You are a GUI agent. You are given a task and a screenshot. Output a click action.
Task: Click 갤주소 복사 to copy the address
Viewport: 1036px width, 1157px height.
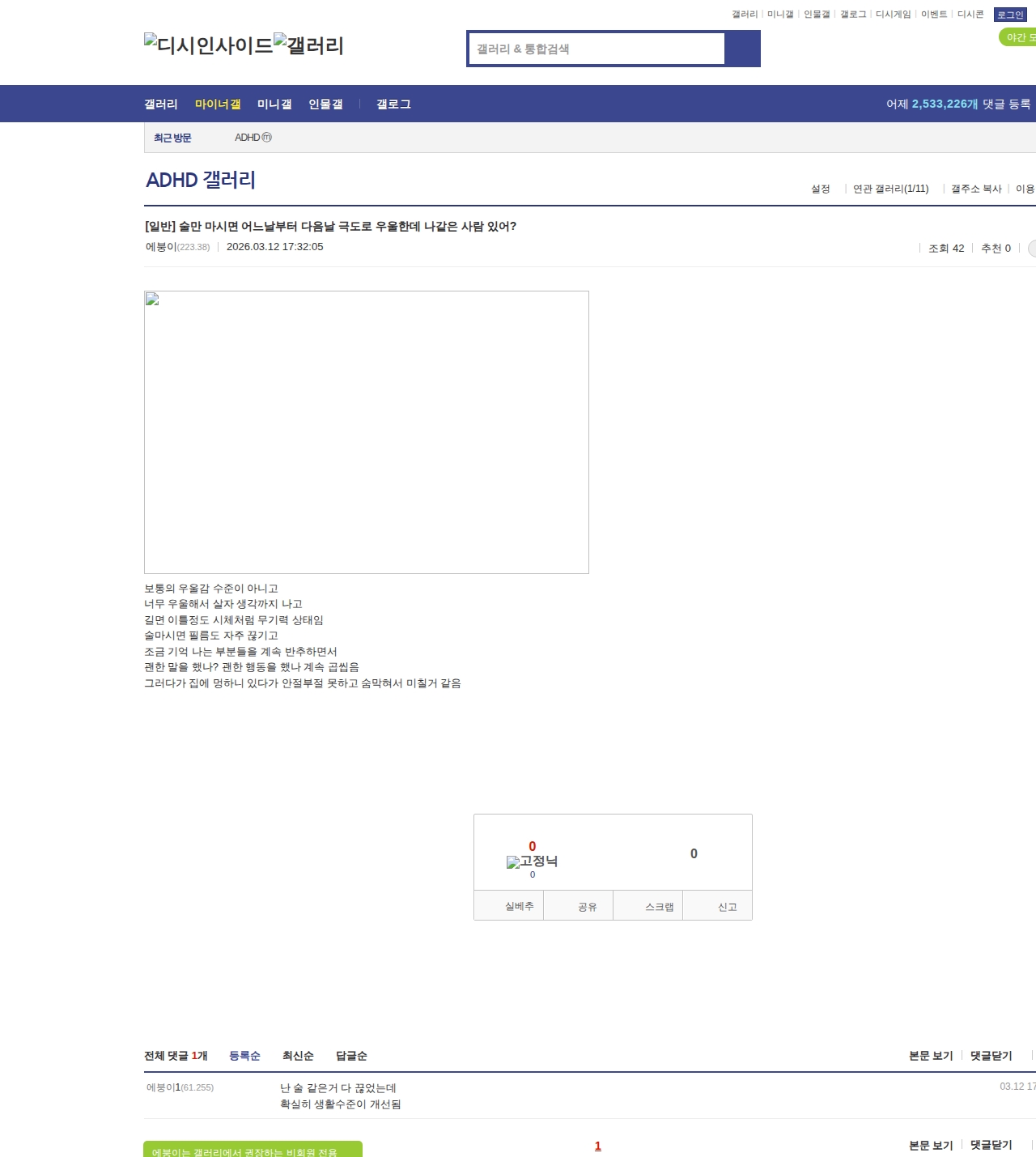tap(976, 189)
